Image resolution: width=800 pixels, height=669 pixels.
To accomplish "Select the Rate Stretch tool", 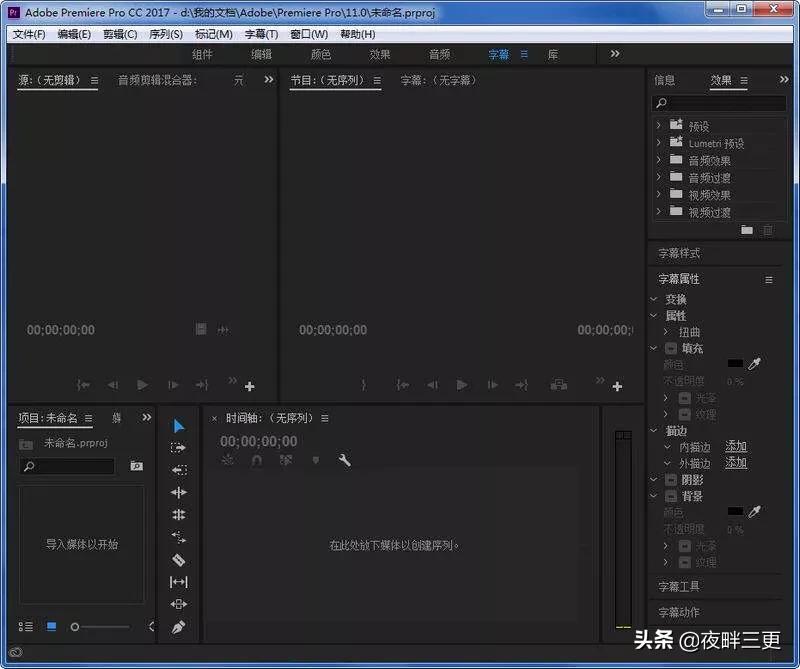I will tap(179, 537).
